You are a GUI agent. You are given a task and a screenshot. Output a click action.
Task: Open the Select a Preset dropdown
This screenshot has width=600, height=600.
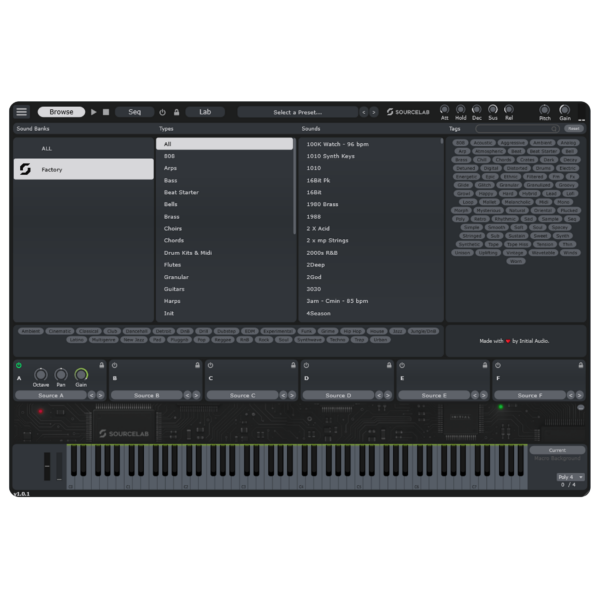[x=298, y=112]
